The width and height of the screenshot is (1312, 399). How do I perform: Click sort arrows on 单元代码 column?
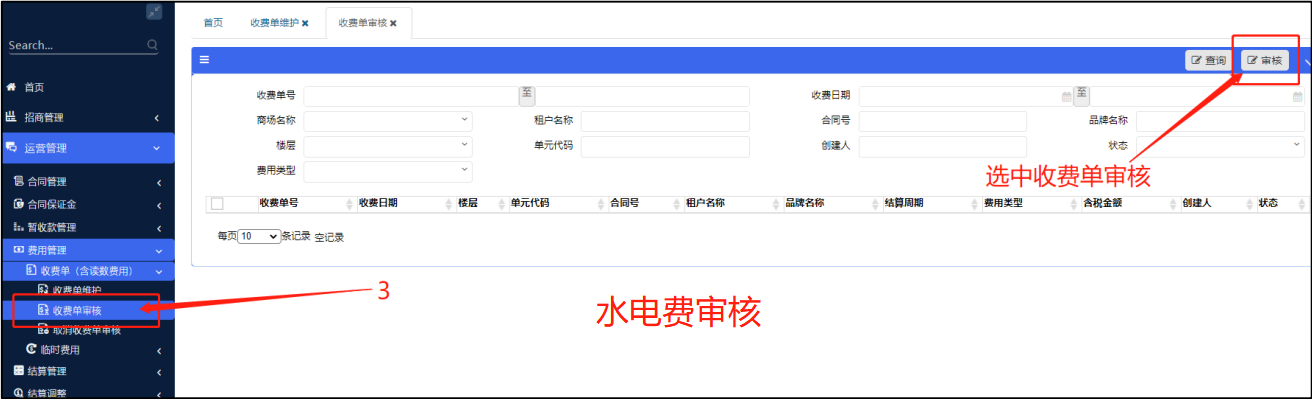600,203
